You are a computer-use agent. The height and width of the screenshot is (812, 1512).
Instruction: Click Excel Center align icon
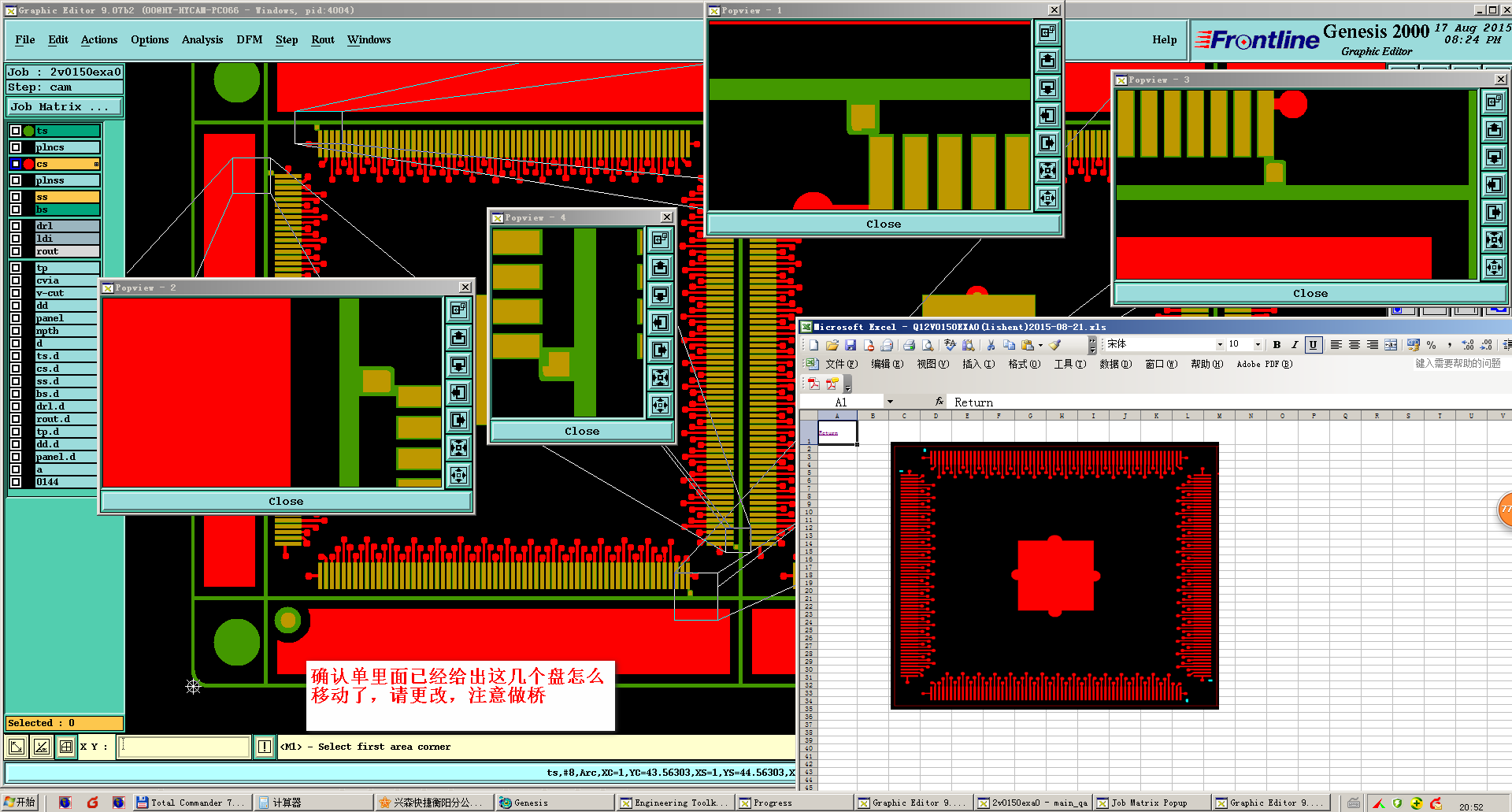point(1354,345)
